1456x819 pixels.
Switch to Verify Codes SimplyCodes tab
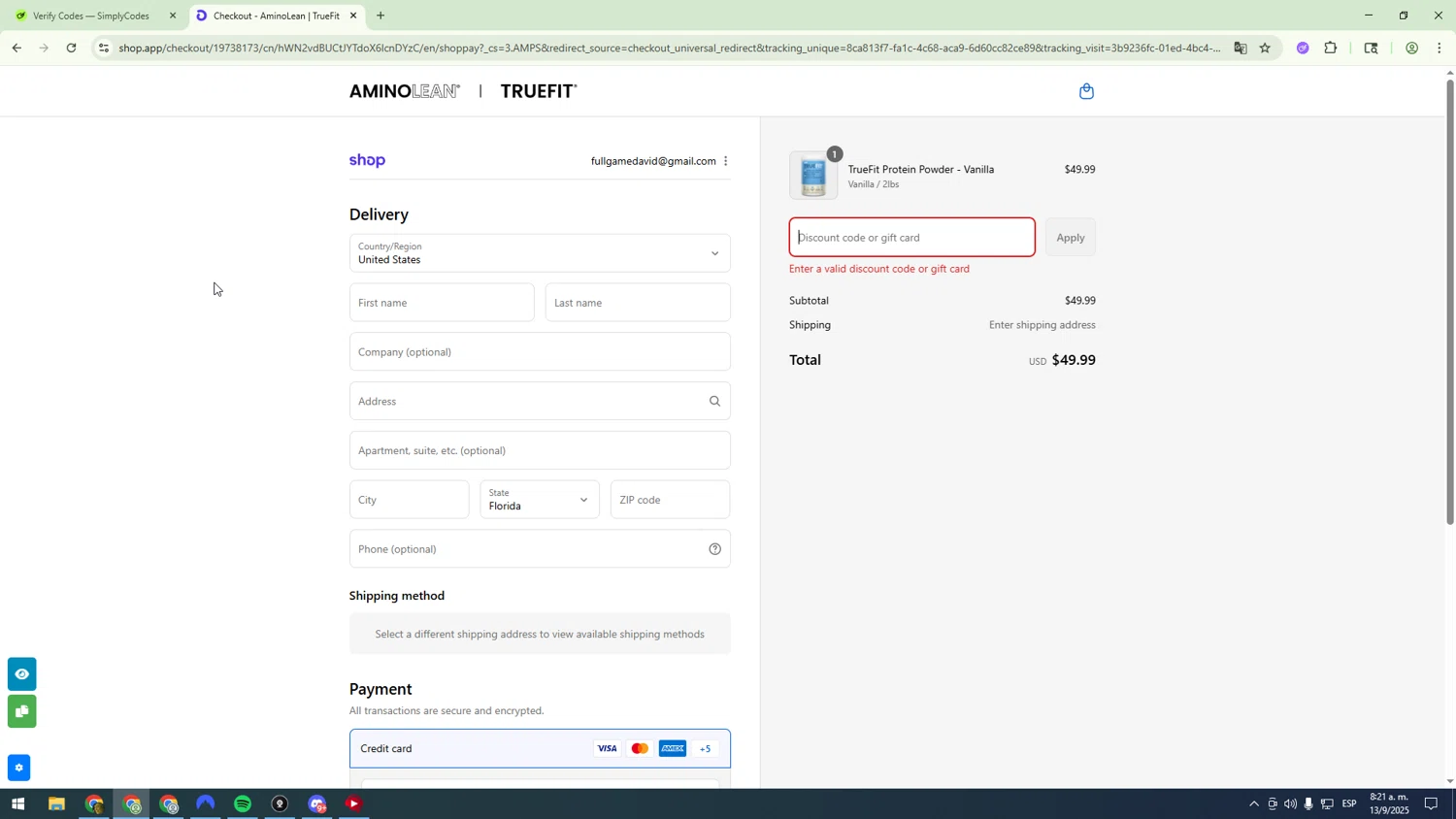[92, 16]
